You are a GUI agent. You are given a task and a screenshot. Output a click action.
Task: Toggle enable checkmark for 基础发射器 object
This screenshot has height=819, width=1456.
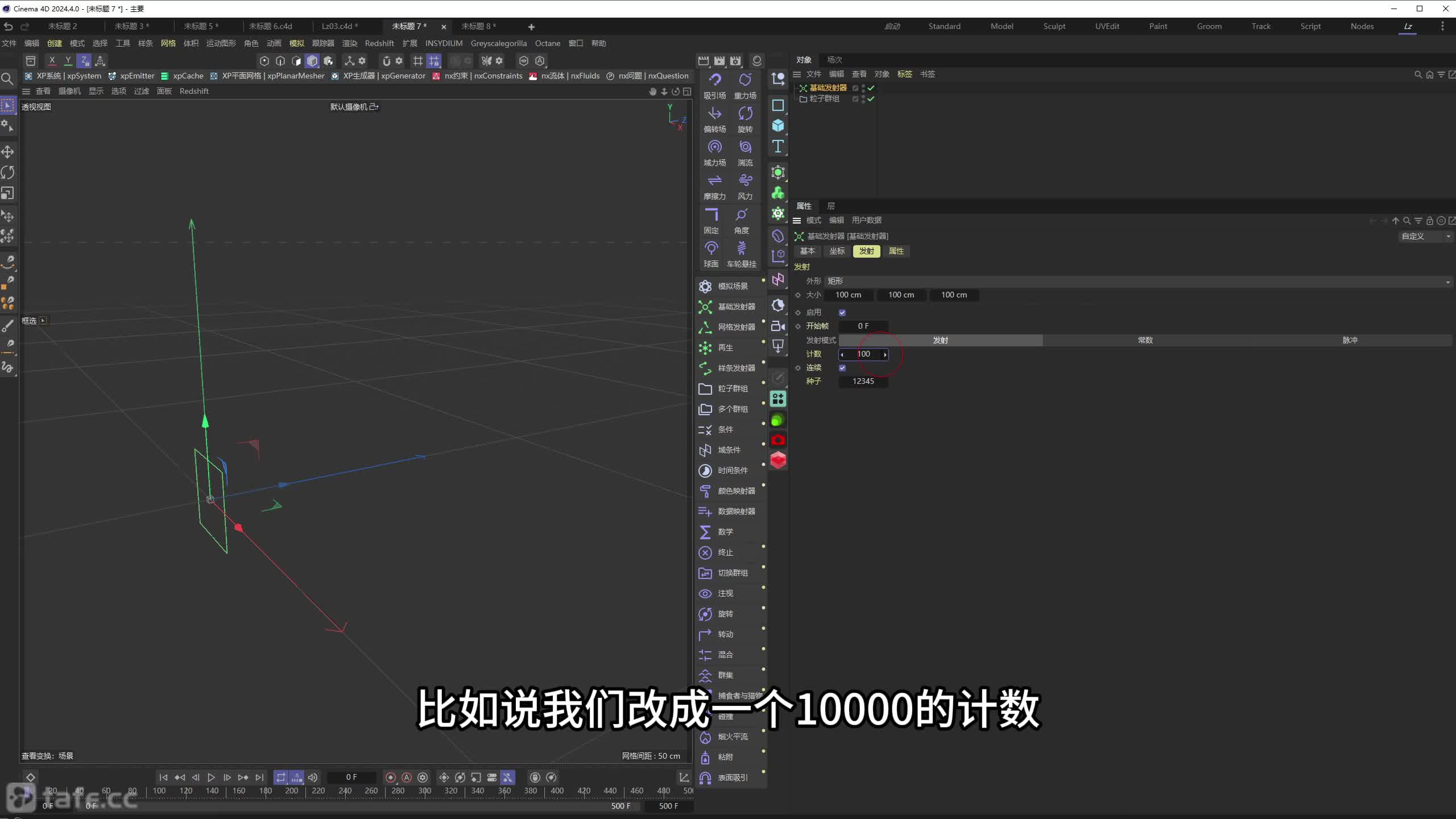point(871,88)
